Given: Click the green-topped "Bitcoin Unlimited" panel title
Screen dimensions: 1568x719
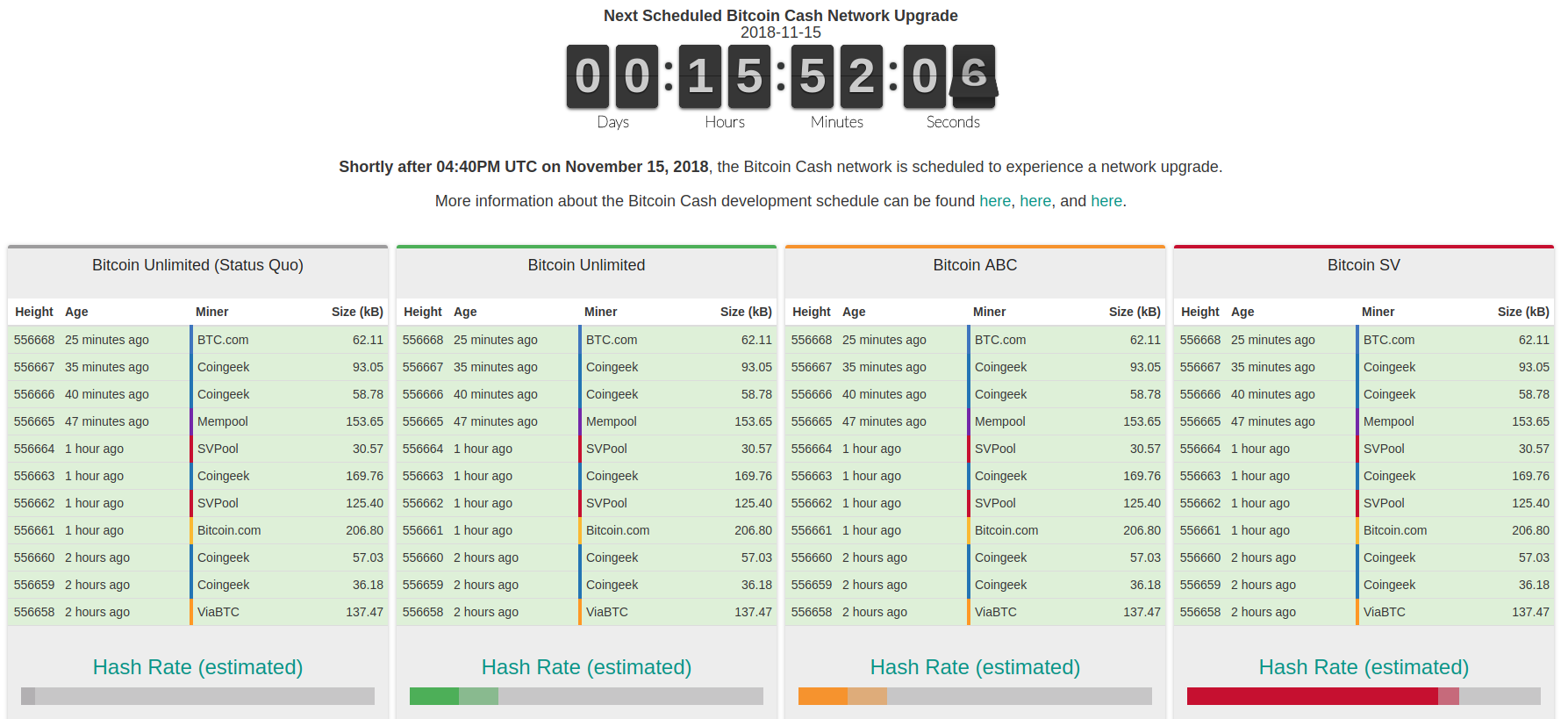Looking at the screenshot, I should 586,265.
